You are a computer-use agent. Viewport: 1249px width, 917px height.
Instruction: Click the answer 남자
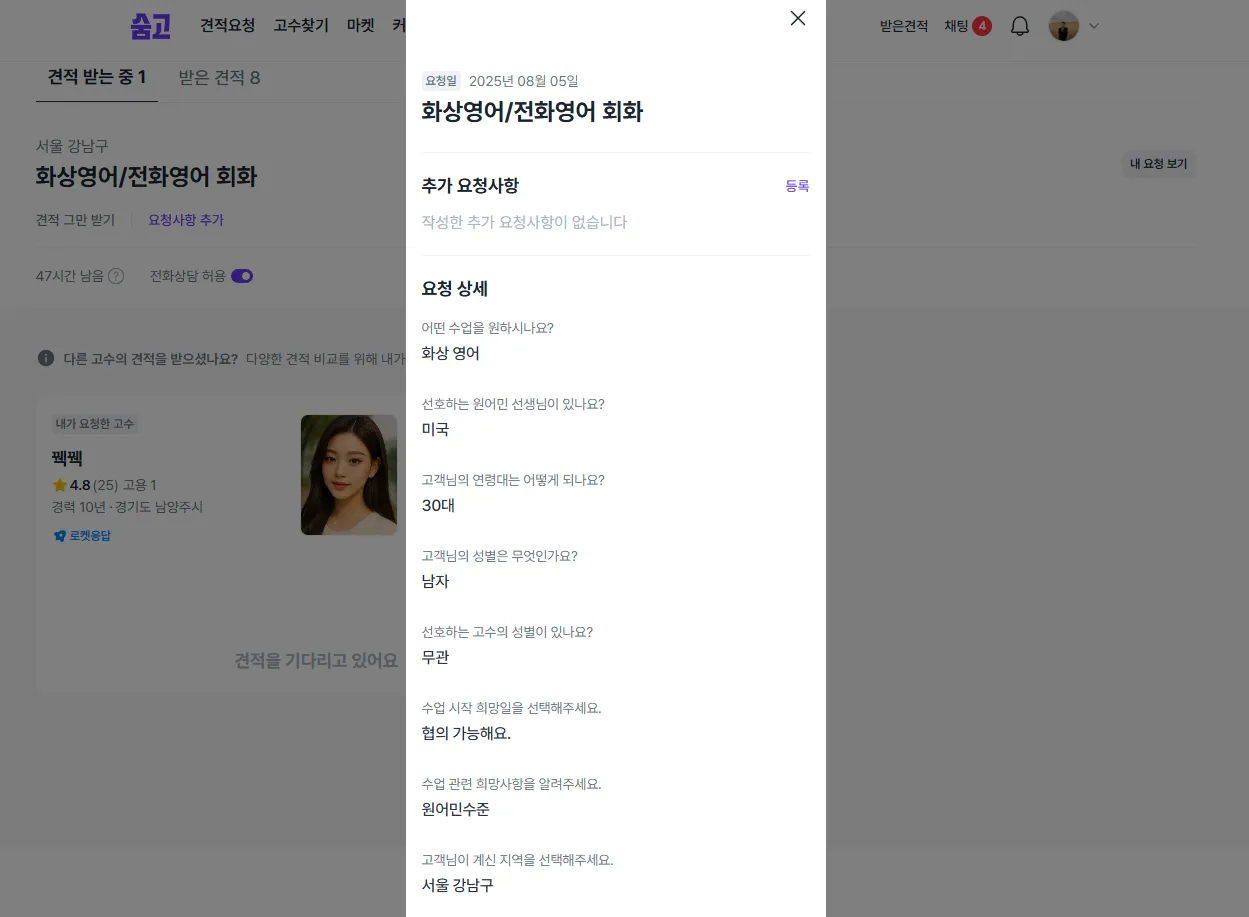(436, 581)
